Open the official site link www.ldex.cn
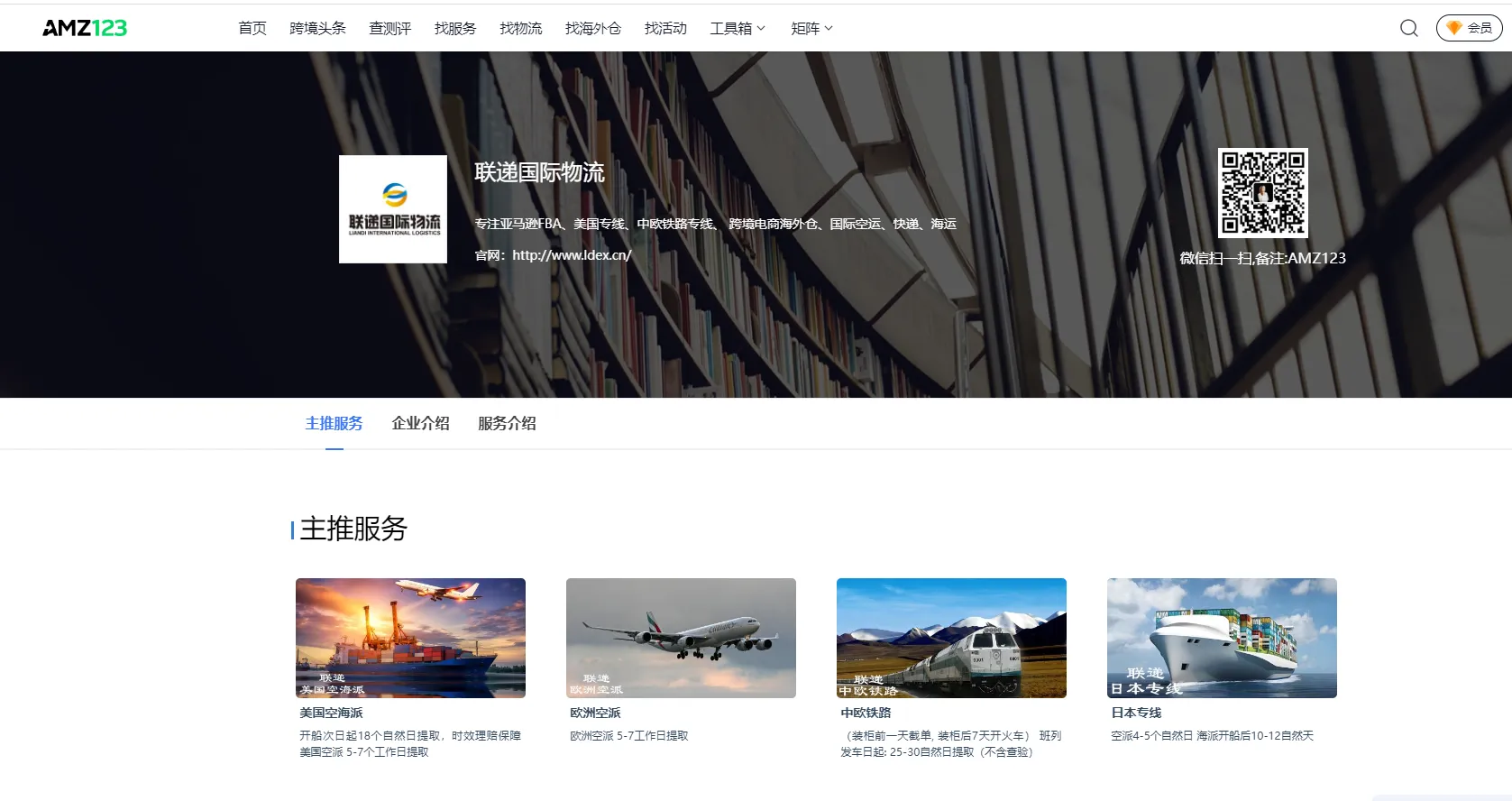 (572, 255)
